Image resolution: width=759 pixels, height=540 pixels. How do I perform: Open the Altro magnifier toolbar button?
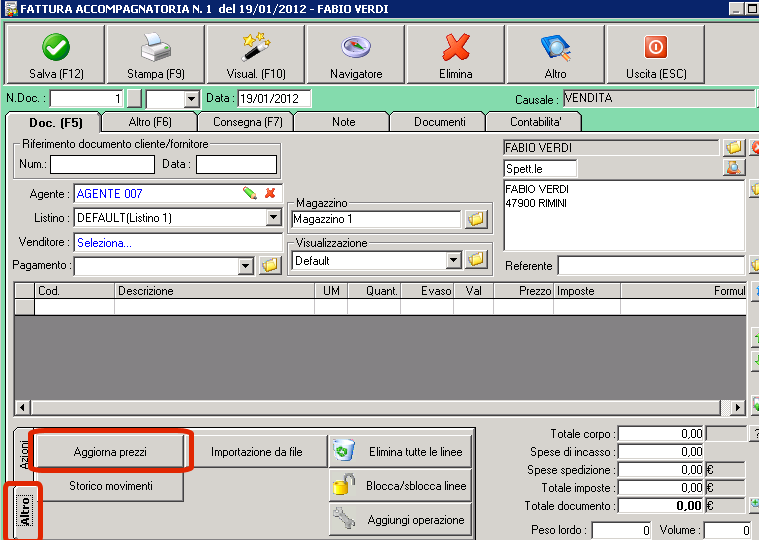[555, 55]
